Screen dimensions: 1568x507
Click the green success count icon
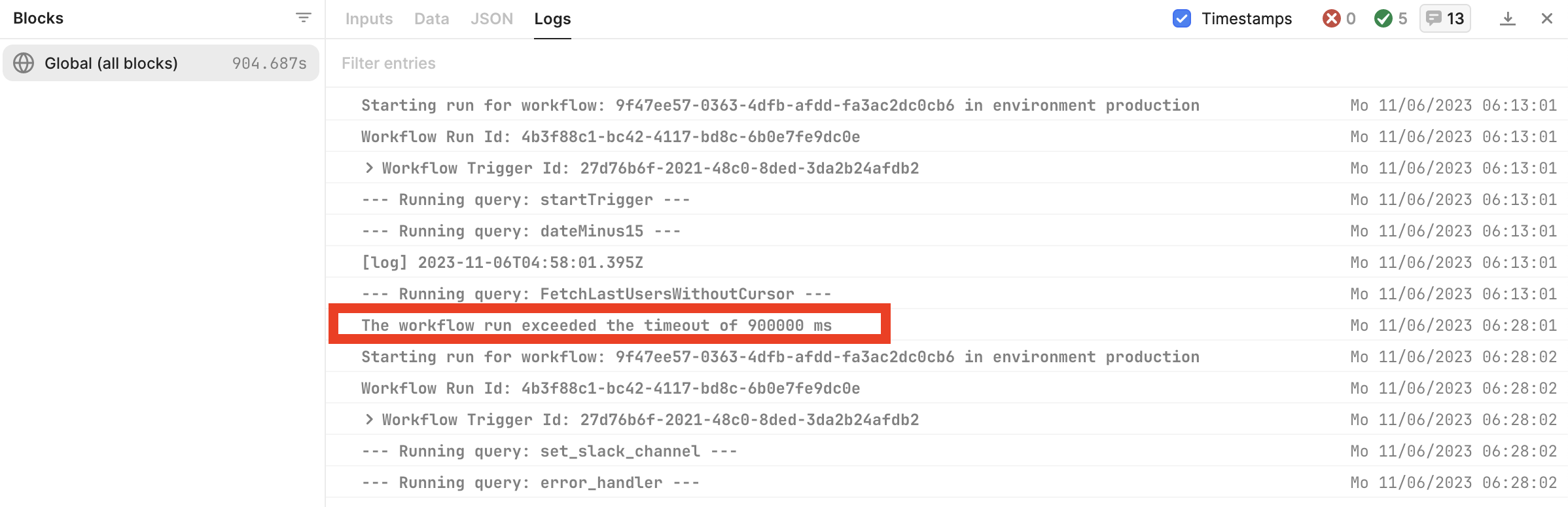1383,18
